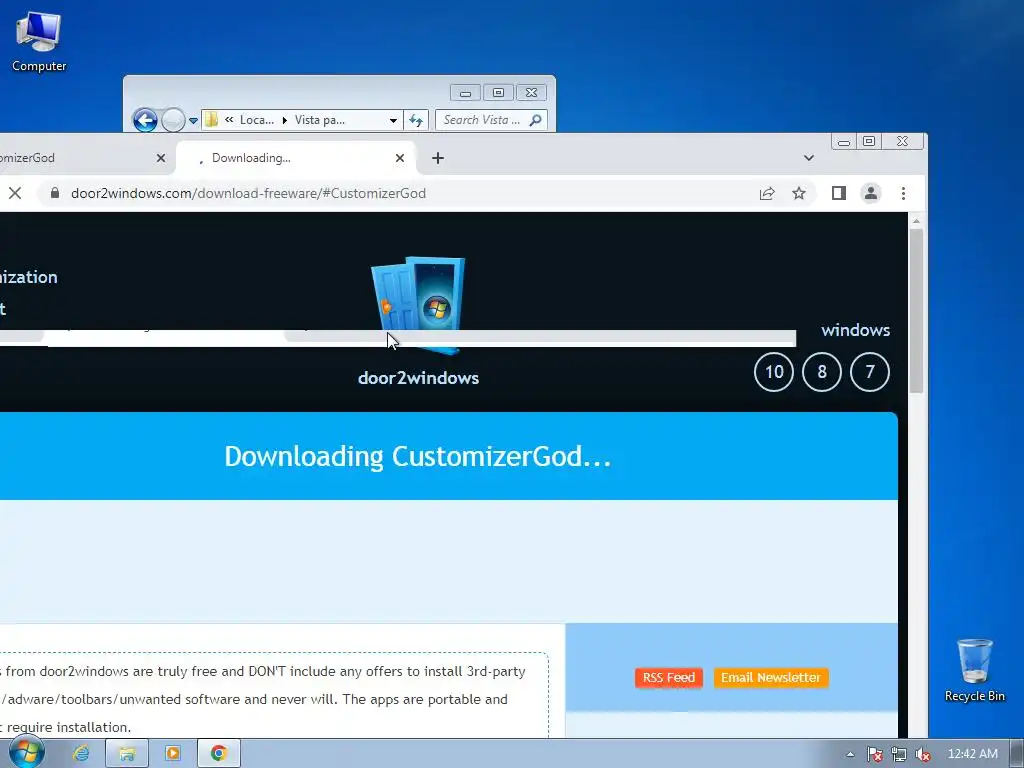Open the network status tray icon
This screenshot has height=768, width=1024.
click(899, 754)
